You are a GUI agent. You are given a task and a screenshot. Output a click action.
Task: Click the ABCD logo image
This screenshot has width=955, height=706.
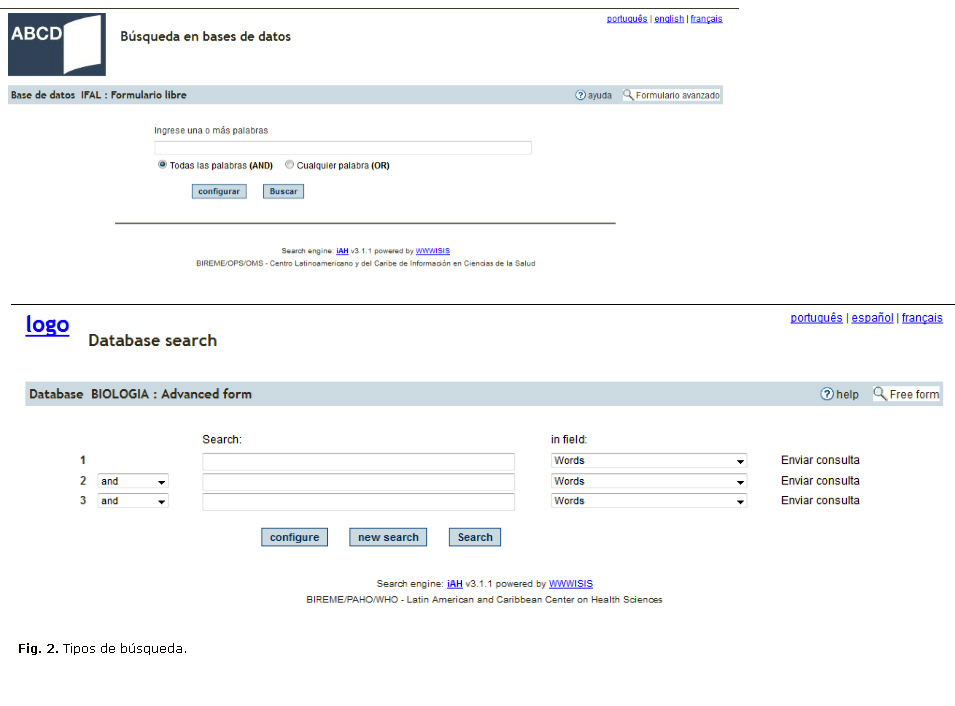coord(56,44)
